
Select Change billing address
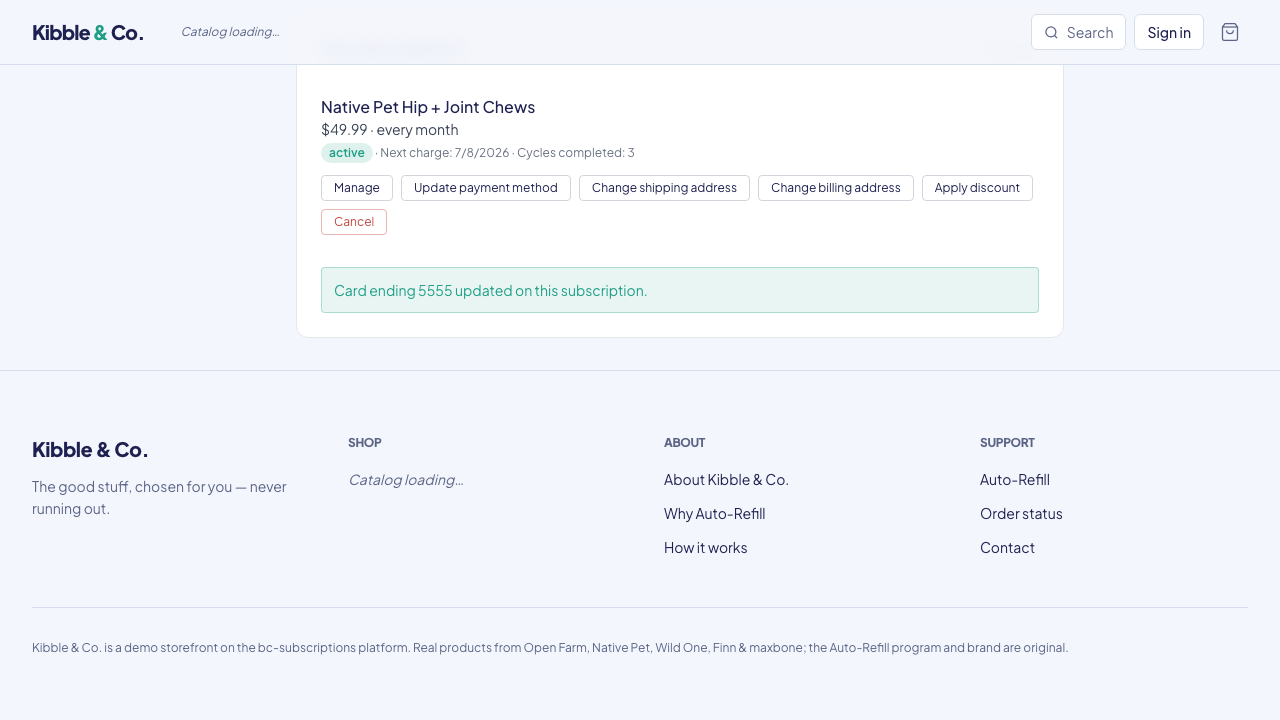(836, 188)
